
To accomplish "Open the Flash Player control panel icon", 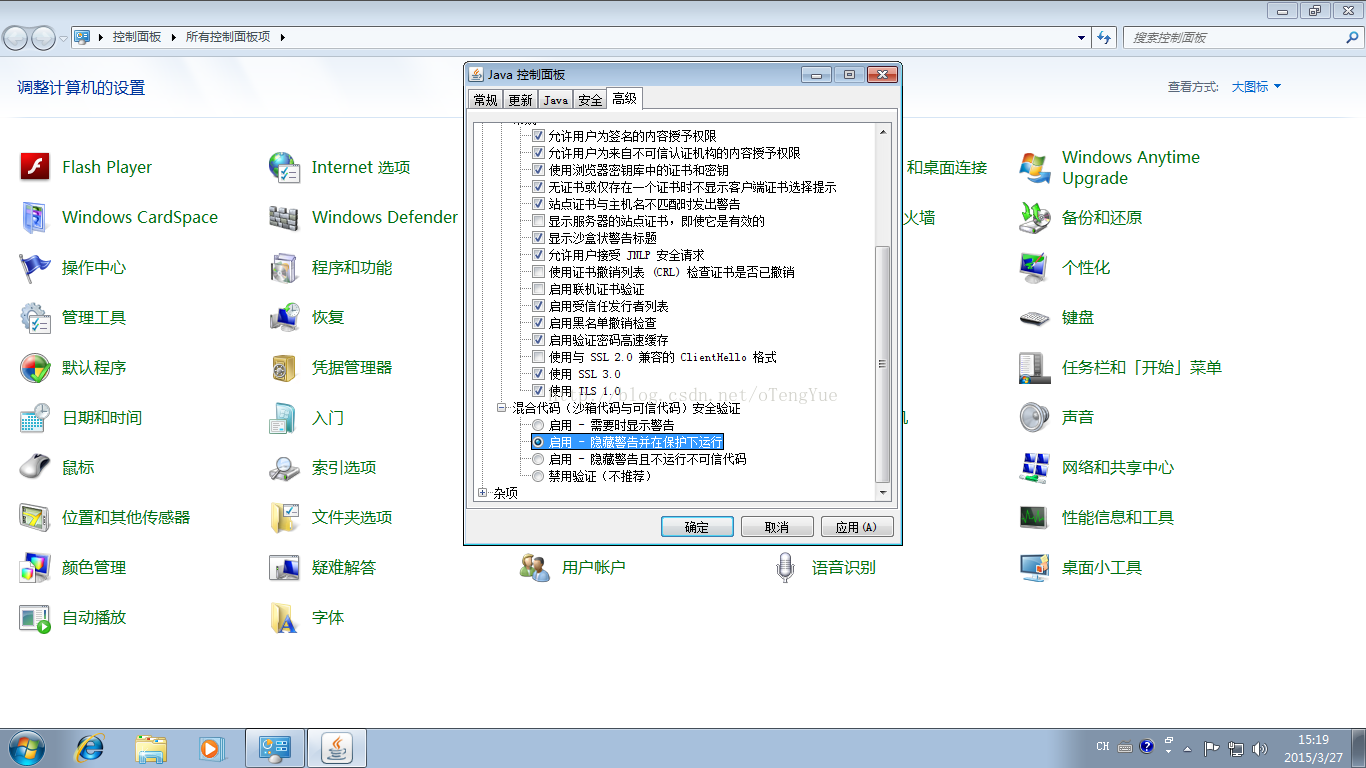I will click(35, 167).
